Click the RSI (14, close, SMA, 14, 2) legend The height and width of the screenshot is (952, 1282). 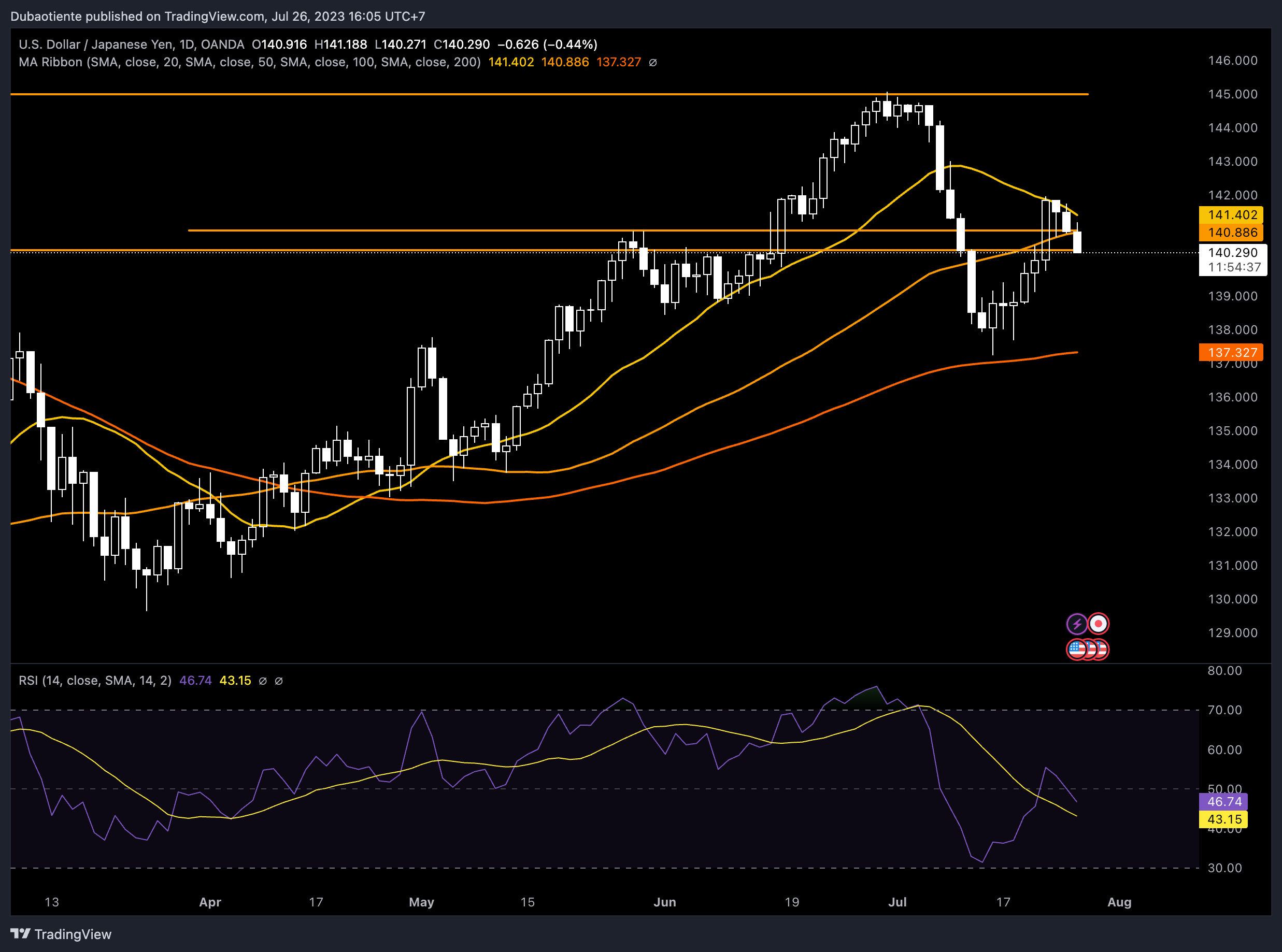[x=95, y=681]
